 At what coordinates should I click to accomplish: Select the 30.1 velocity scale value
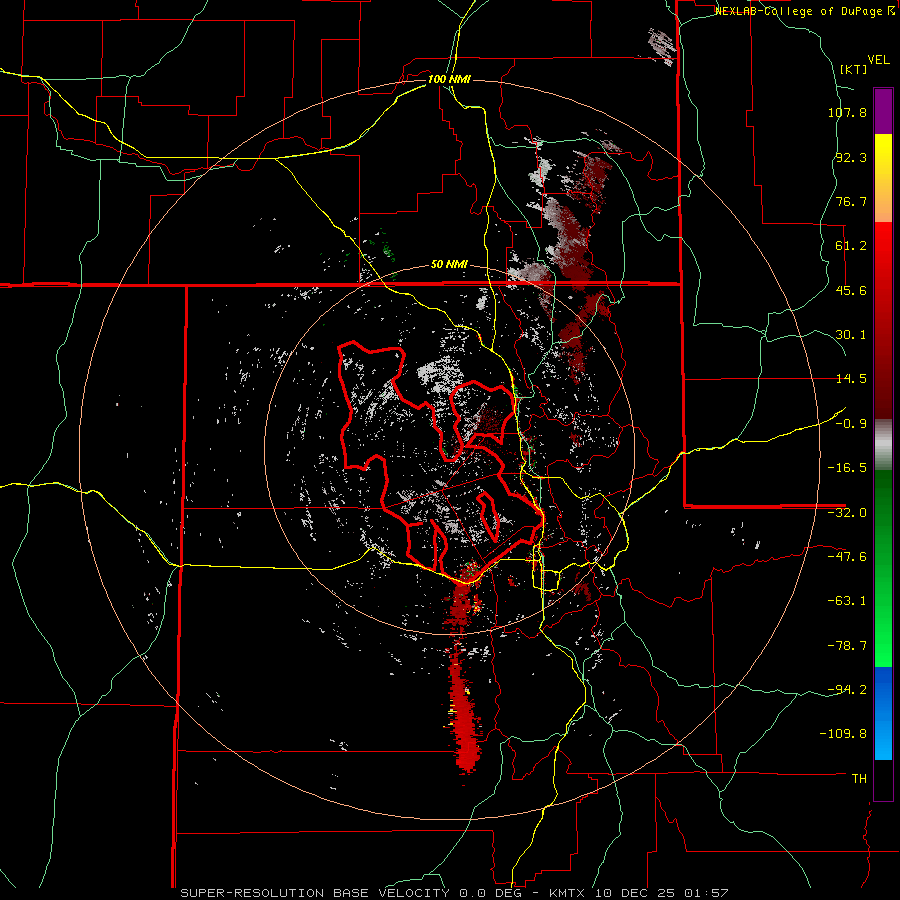tap(851, 335)
